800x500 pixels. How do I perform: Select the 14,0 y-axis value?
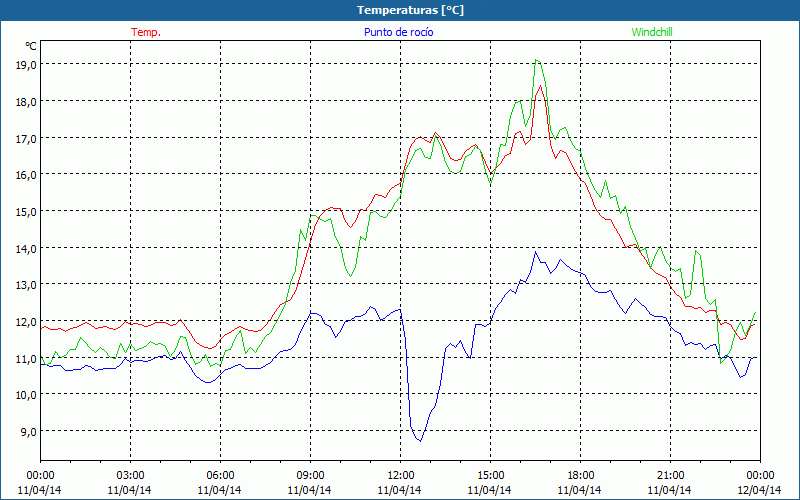tap(27, 248)
